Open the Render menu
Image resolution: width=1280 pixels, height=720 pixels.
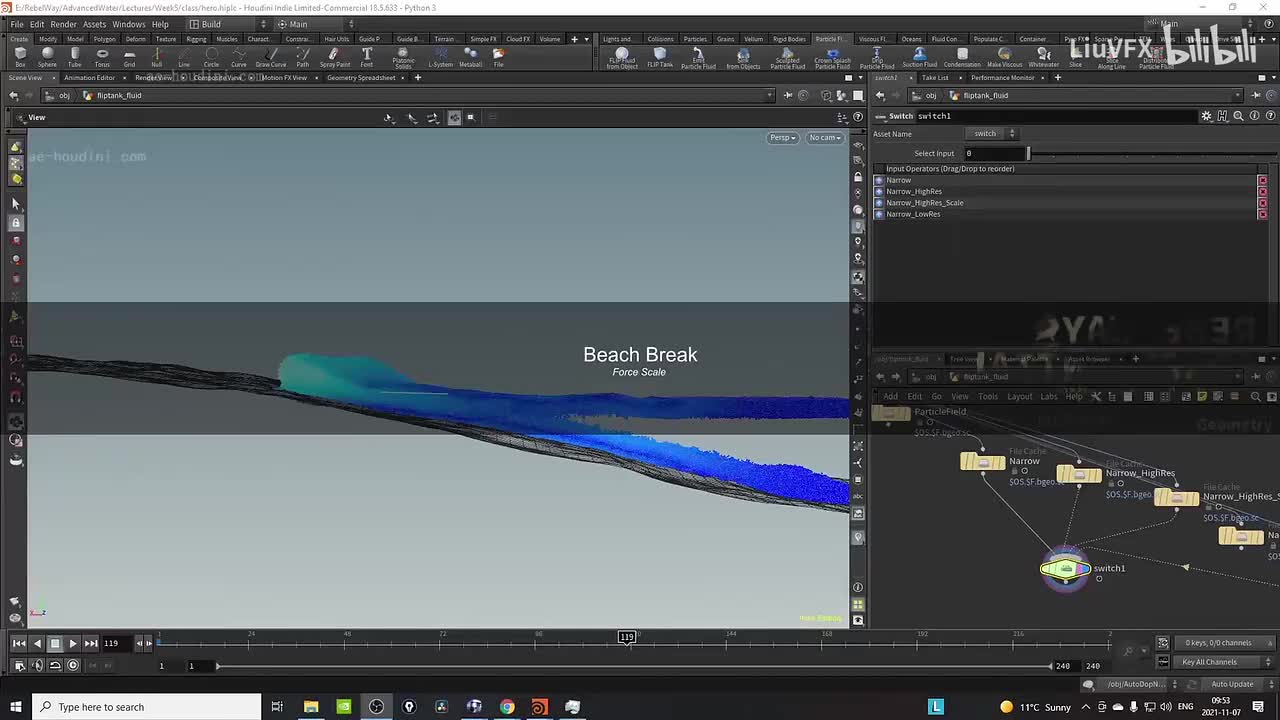click(63, 24)
